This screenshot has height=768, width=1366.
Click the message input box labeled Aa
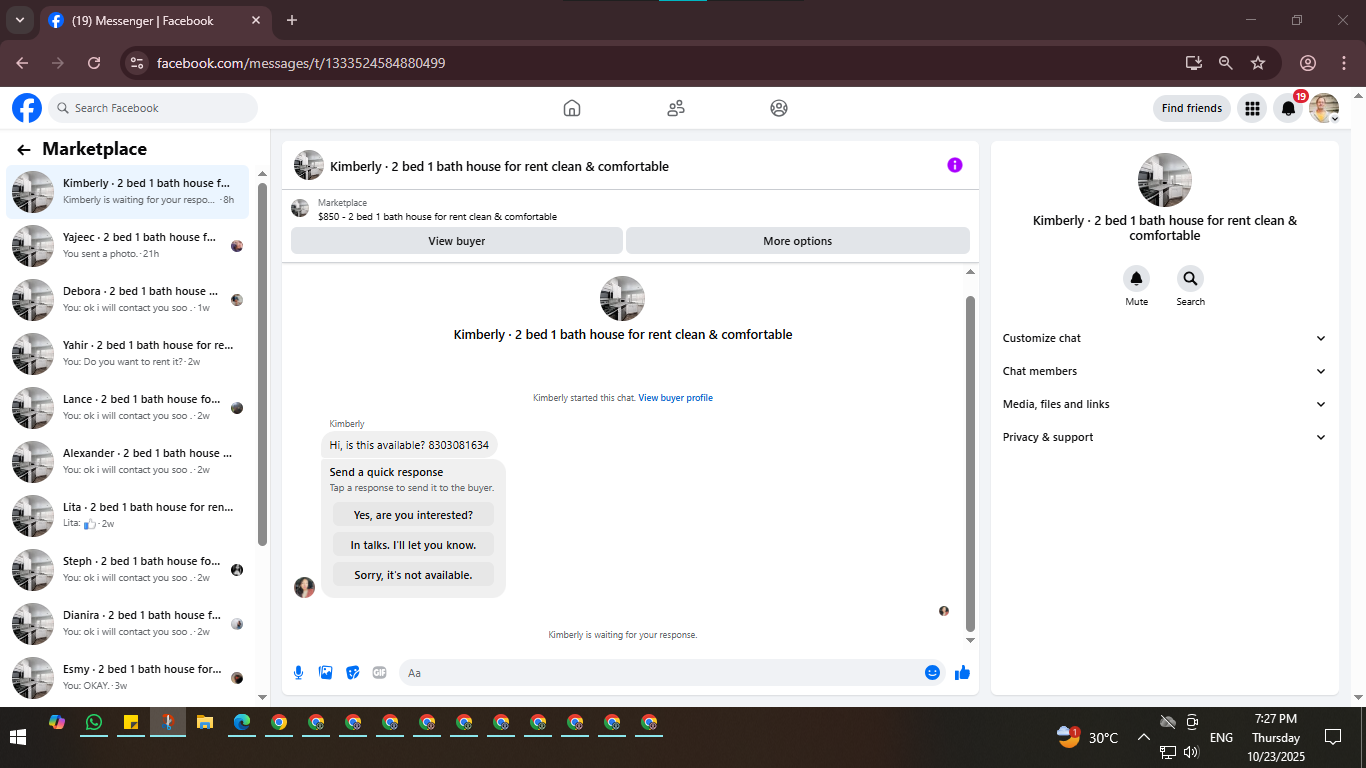[x=660, y=673]
